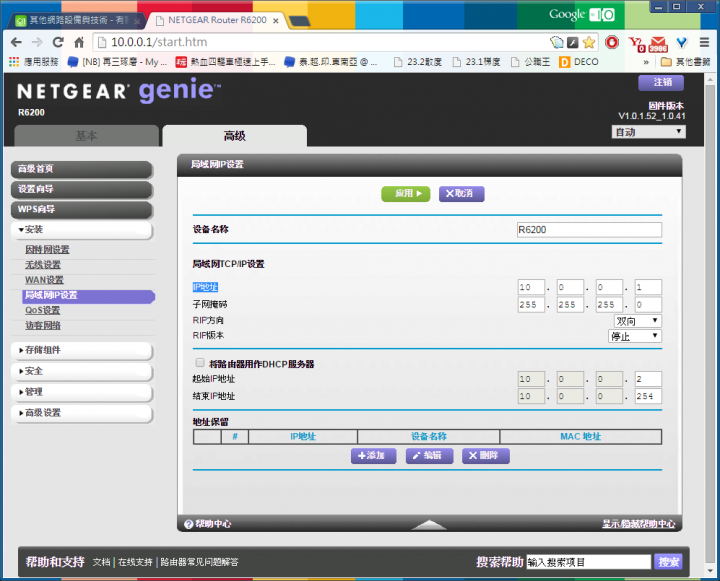Image resolution: width=720 pixels, height=581 pixels.
Task: Click the red Opera-style extension icon
Action: [612, 42]
